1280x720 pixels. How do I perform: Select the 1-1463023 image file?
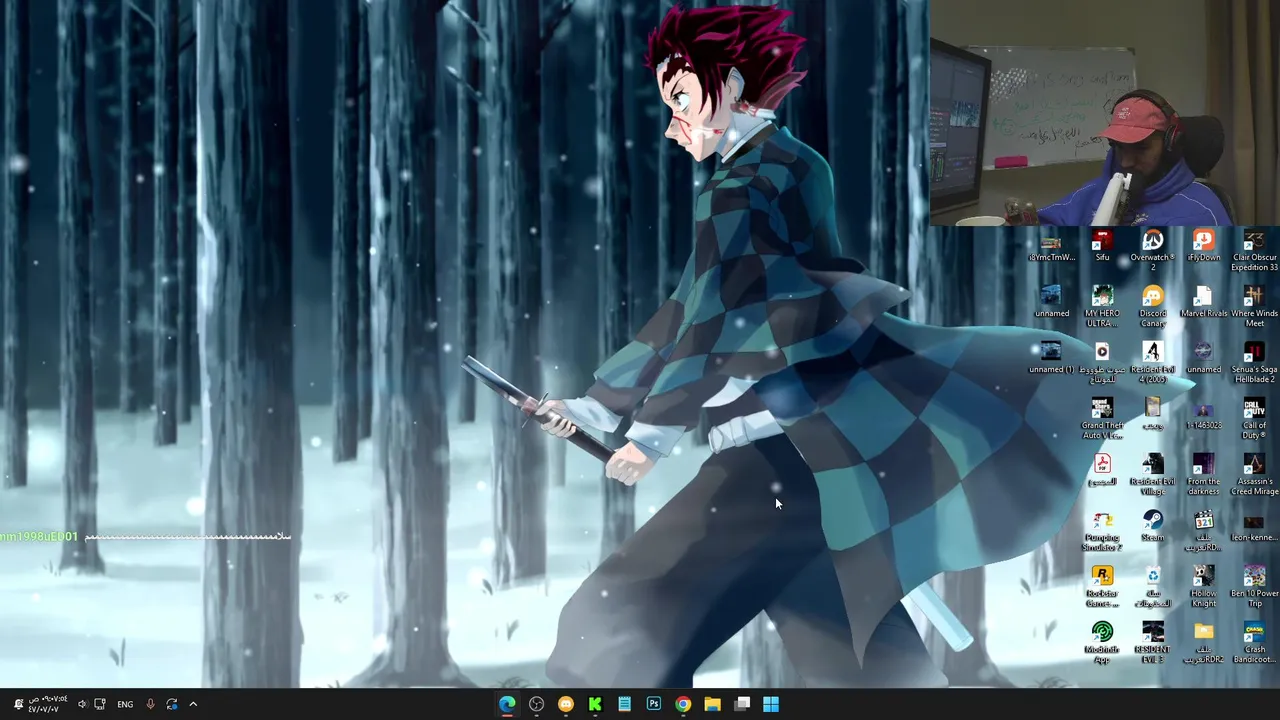coord(1203,415)
